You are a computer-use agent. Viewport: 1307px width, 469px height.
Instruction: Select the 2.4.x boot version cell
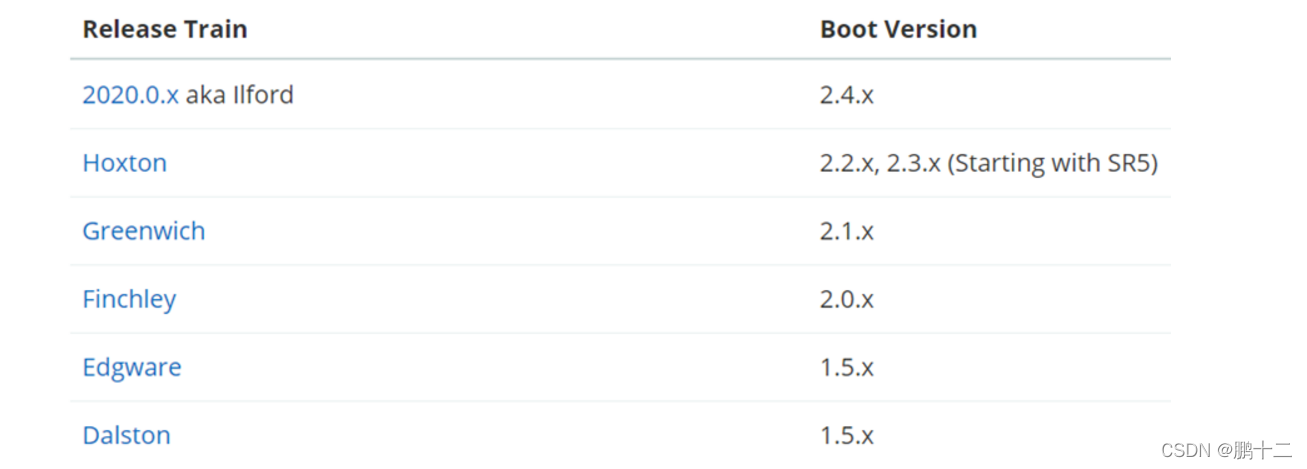[847, 95]
